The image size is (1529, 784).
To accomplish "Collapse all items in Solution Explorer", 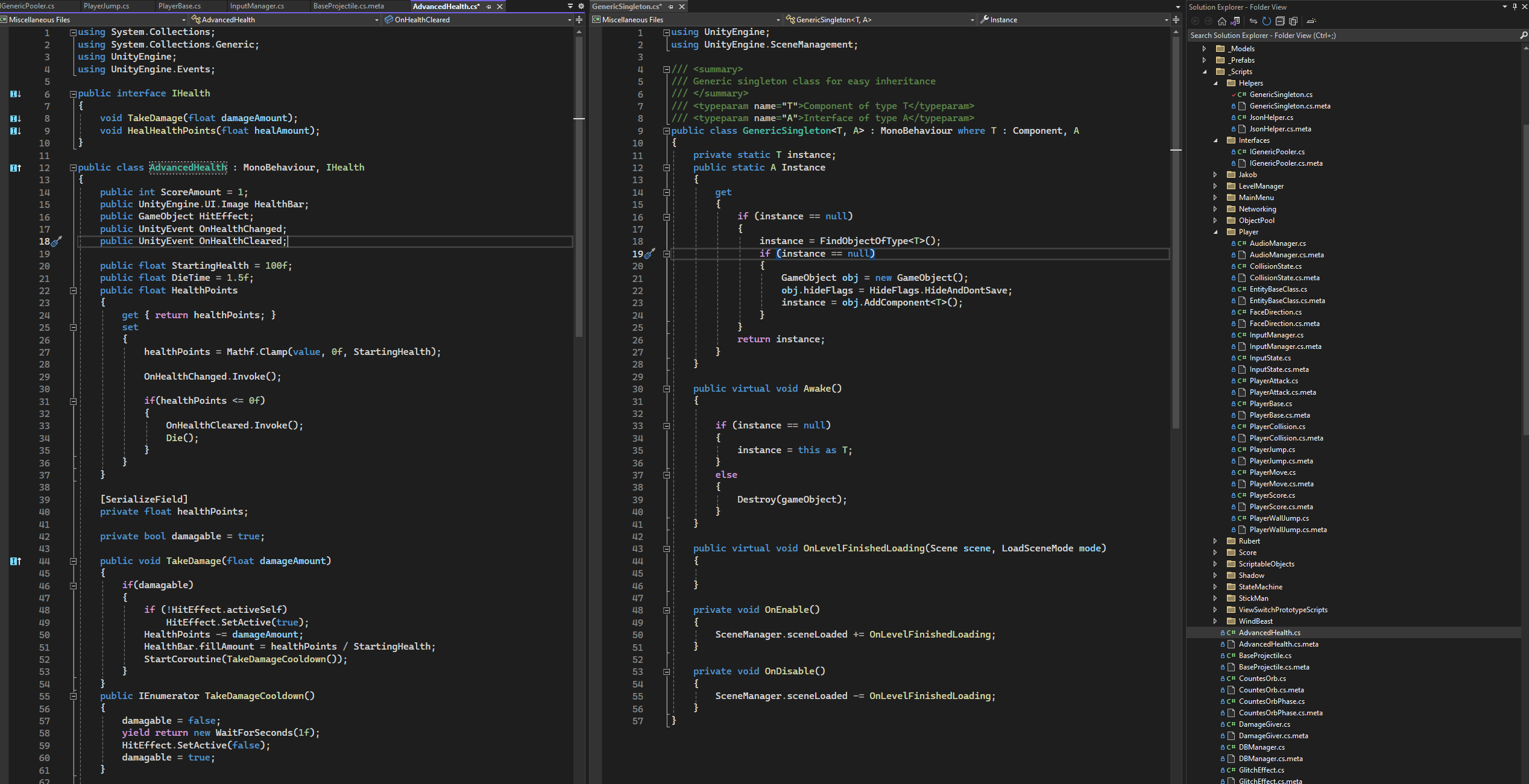I will click(1280, 21).
